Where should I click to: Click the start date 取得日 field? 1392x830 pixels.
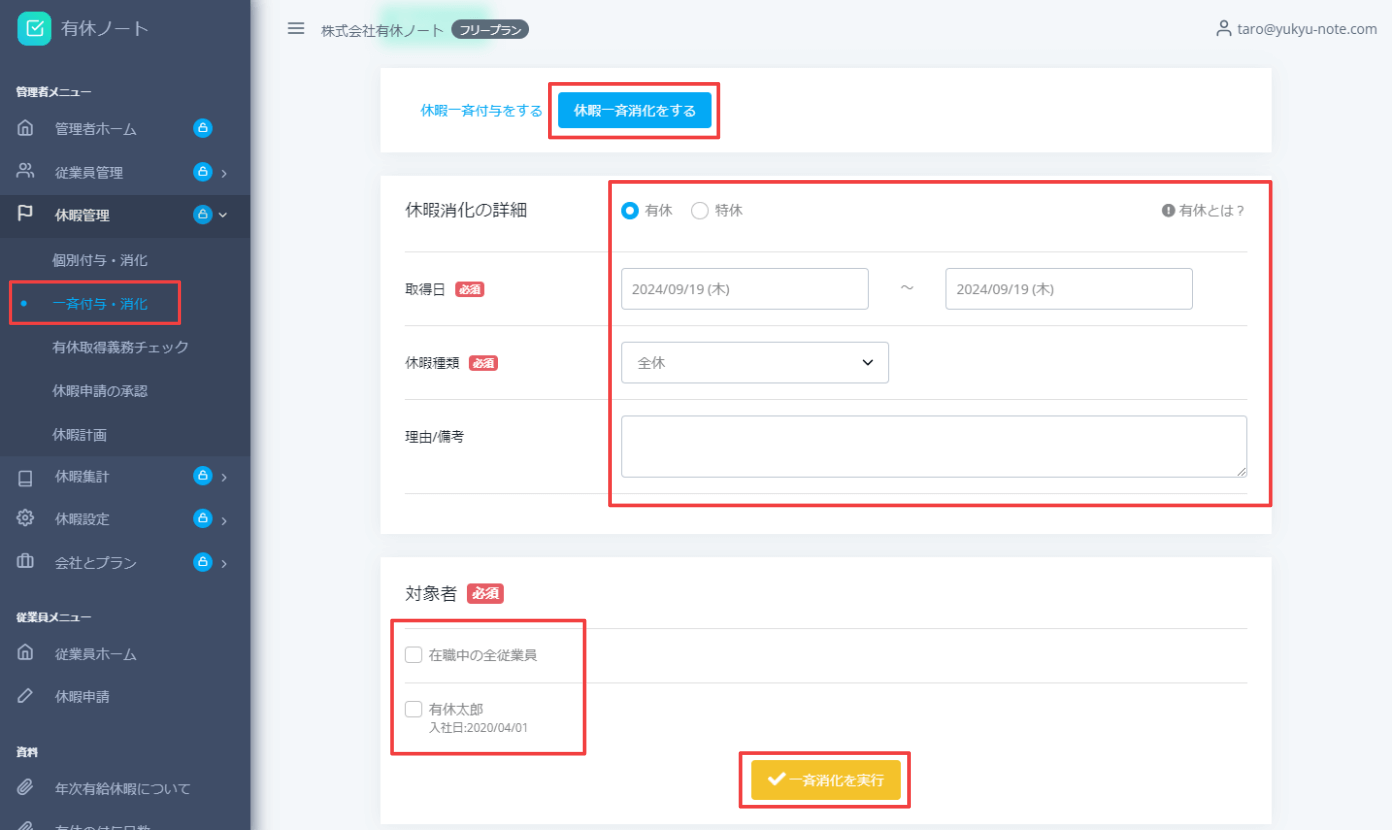744,289
